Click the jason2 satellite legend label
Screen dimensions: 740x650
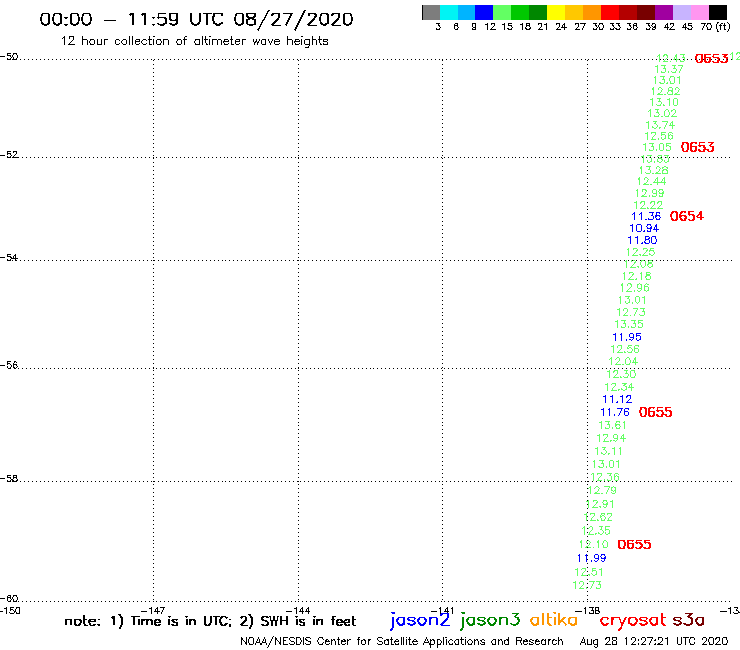click(420, 620)
